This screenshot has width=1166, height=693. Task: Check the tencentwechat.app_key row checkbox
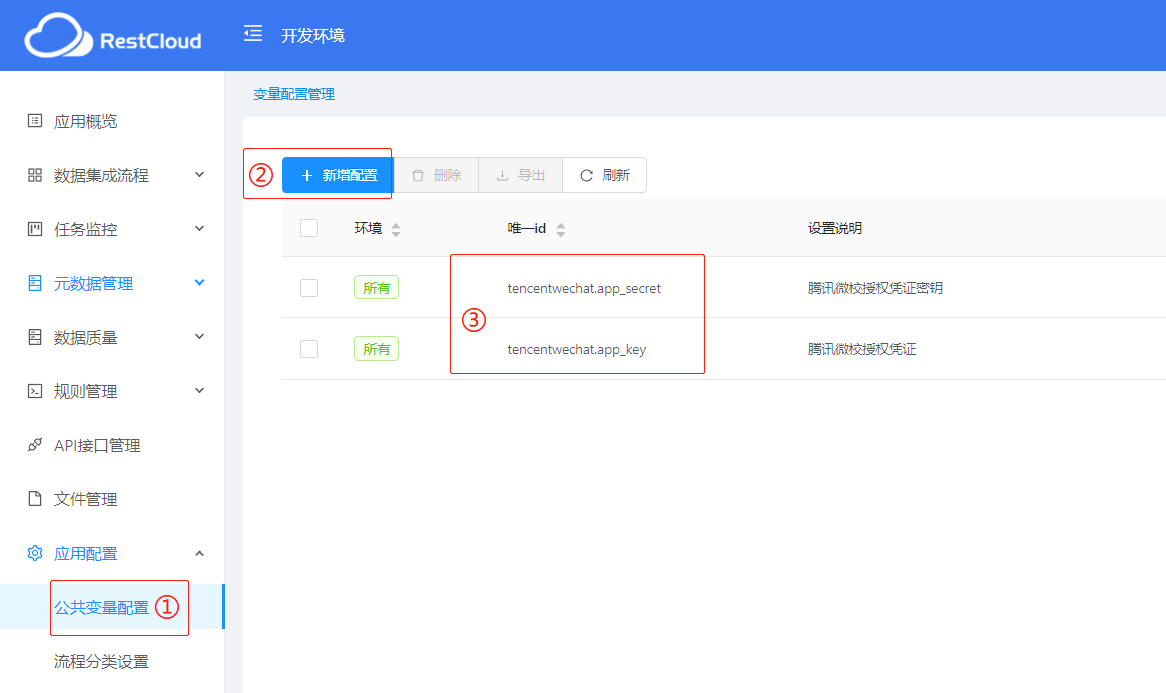[309, 349]
